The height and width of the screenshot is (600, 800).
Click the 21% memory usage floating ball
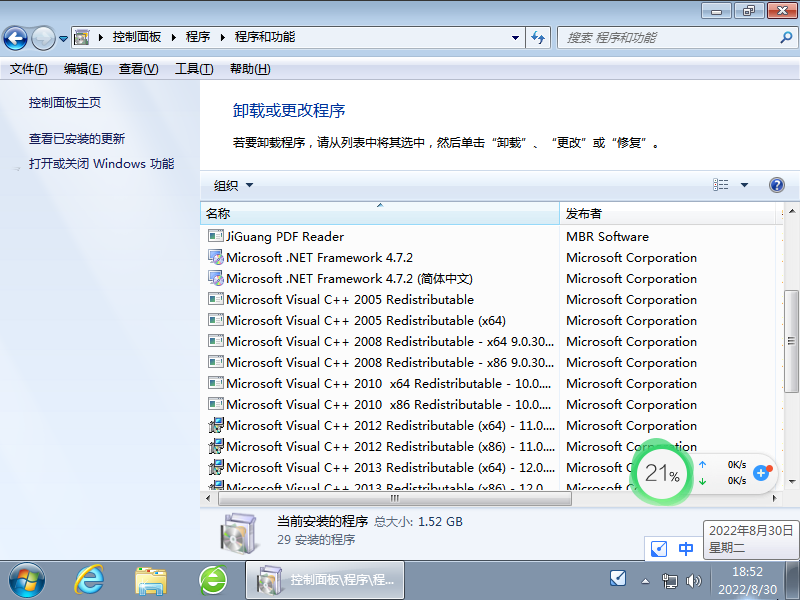pyautogui.click(x=662, y=473)
